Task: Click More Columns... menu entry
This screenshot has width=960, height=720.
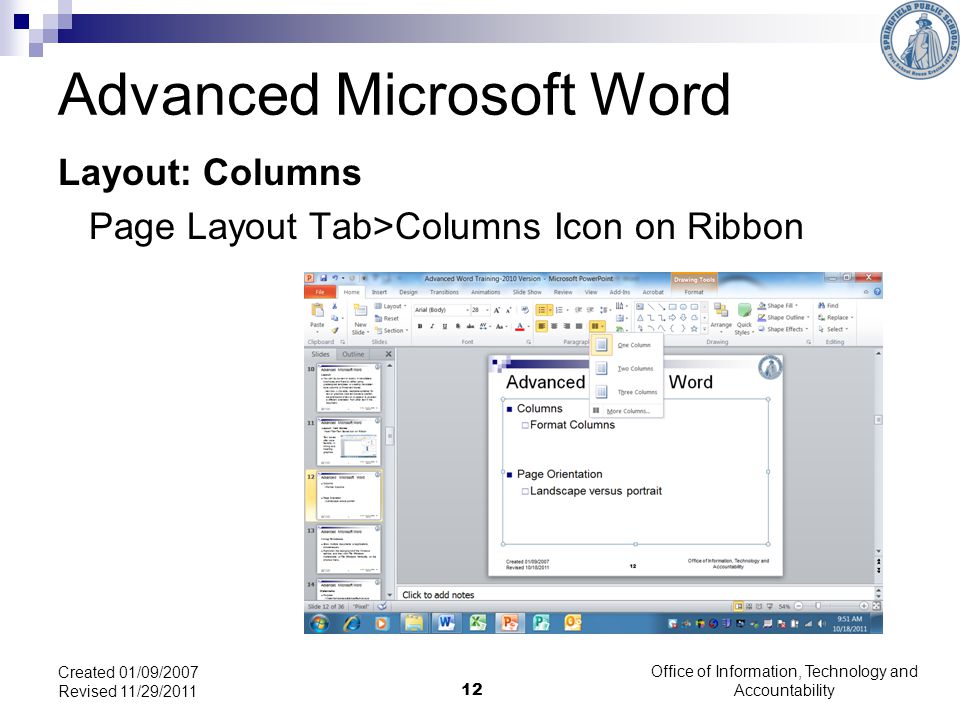Action: click(x=627, y=411)
